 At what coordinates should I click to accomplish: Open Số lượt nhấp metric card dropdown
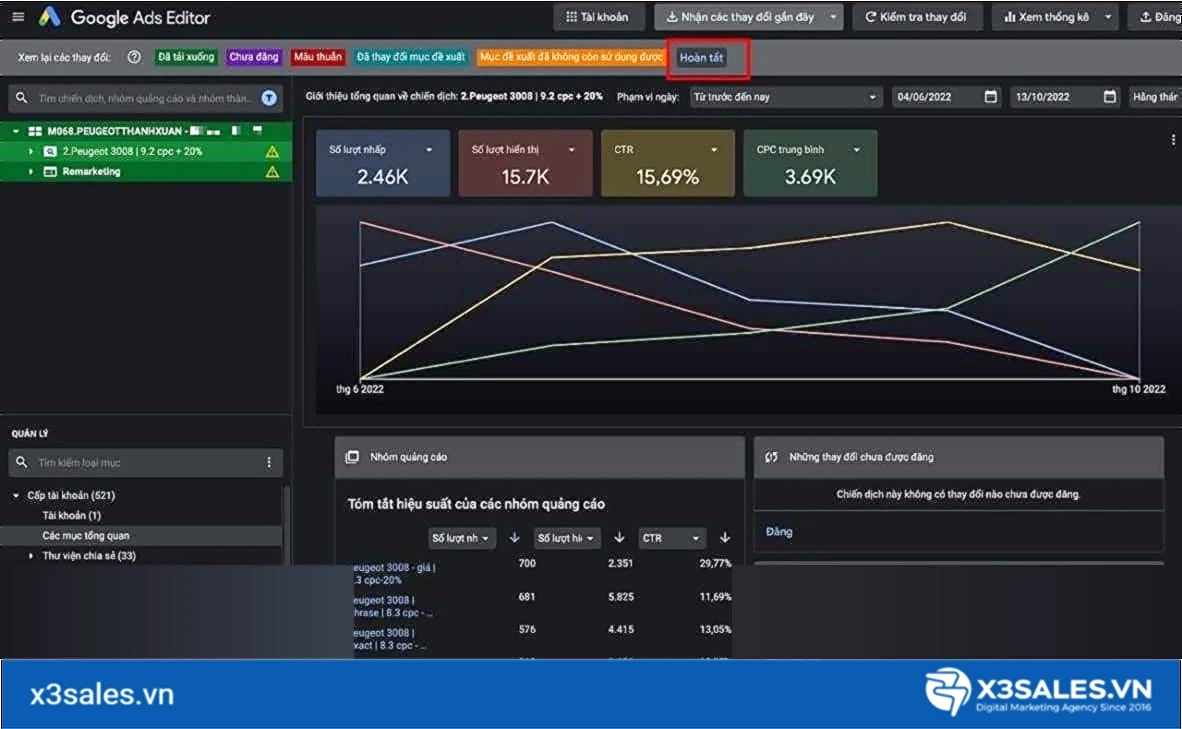point(429,150)
